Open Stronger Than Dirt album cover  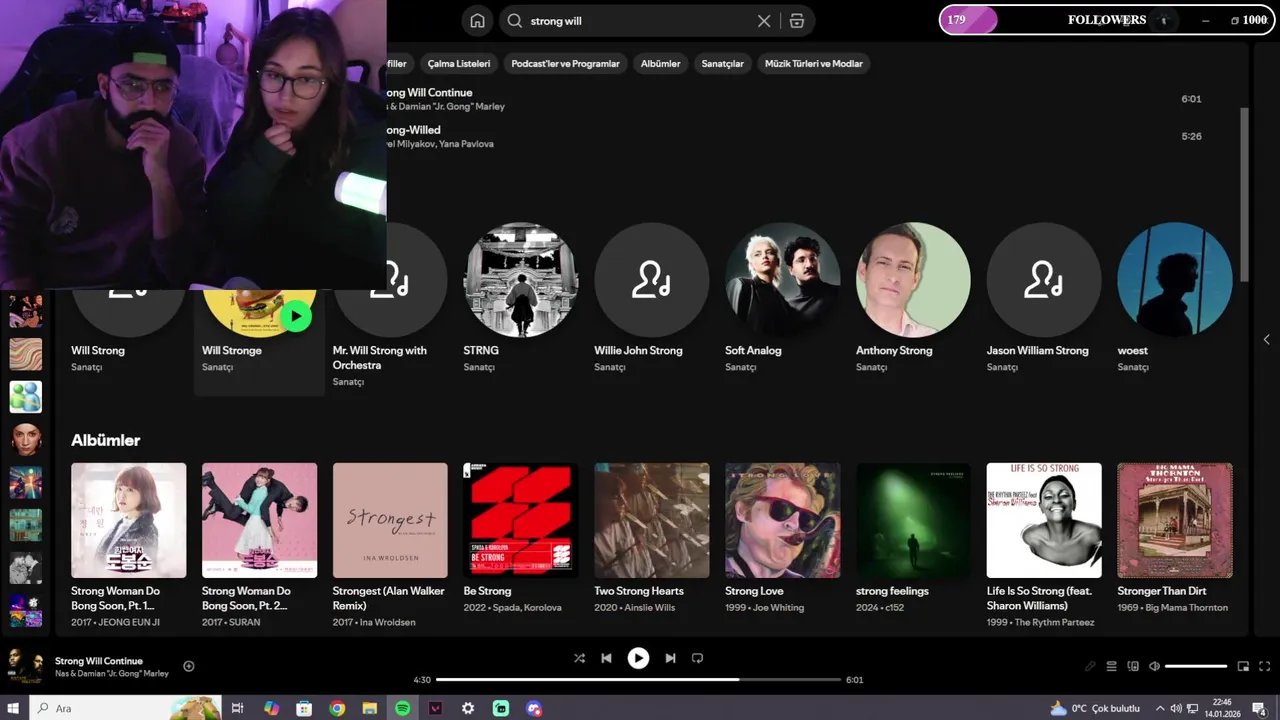click(x=1175, y=520)
